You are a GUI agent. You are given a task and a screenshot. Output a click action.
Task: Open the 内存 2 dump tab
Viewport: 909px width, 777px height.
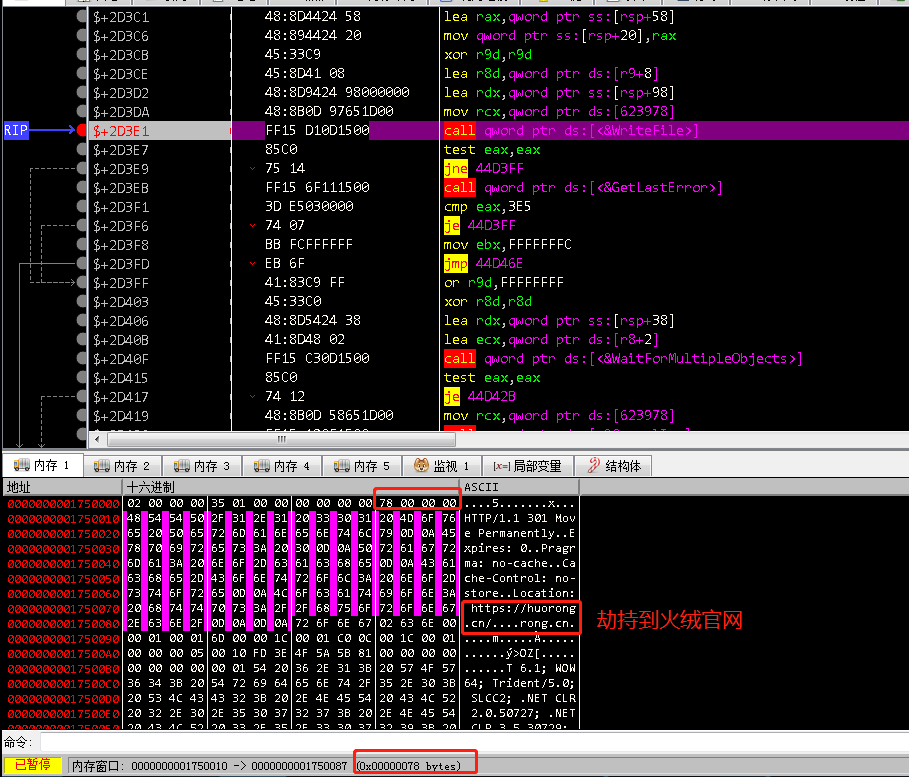point(132,466)
